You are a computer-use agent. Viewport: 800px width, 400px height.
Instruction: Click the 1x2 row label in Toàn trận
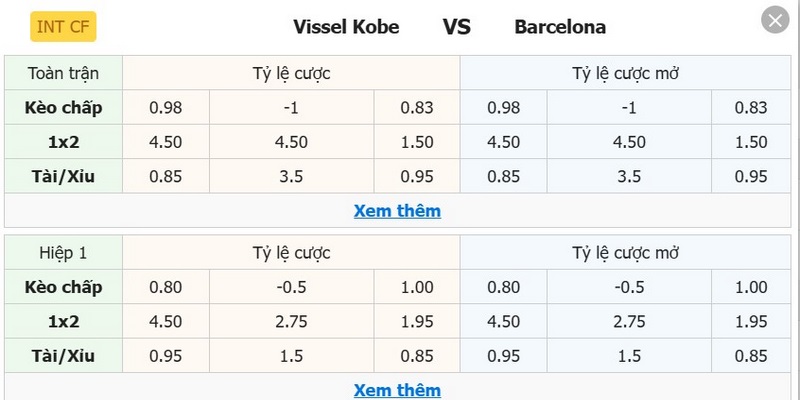coord(64,142)
